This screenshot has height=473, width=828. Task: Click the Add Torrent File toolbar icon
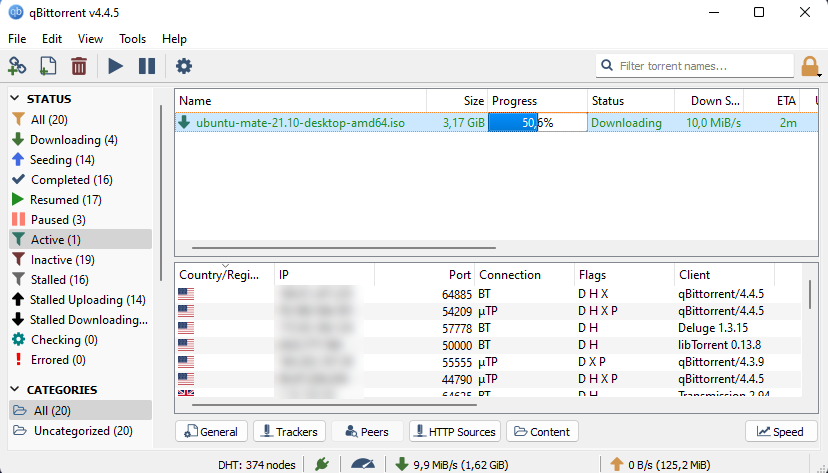48,67
